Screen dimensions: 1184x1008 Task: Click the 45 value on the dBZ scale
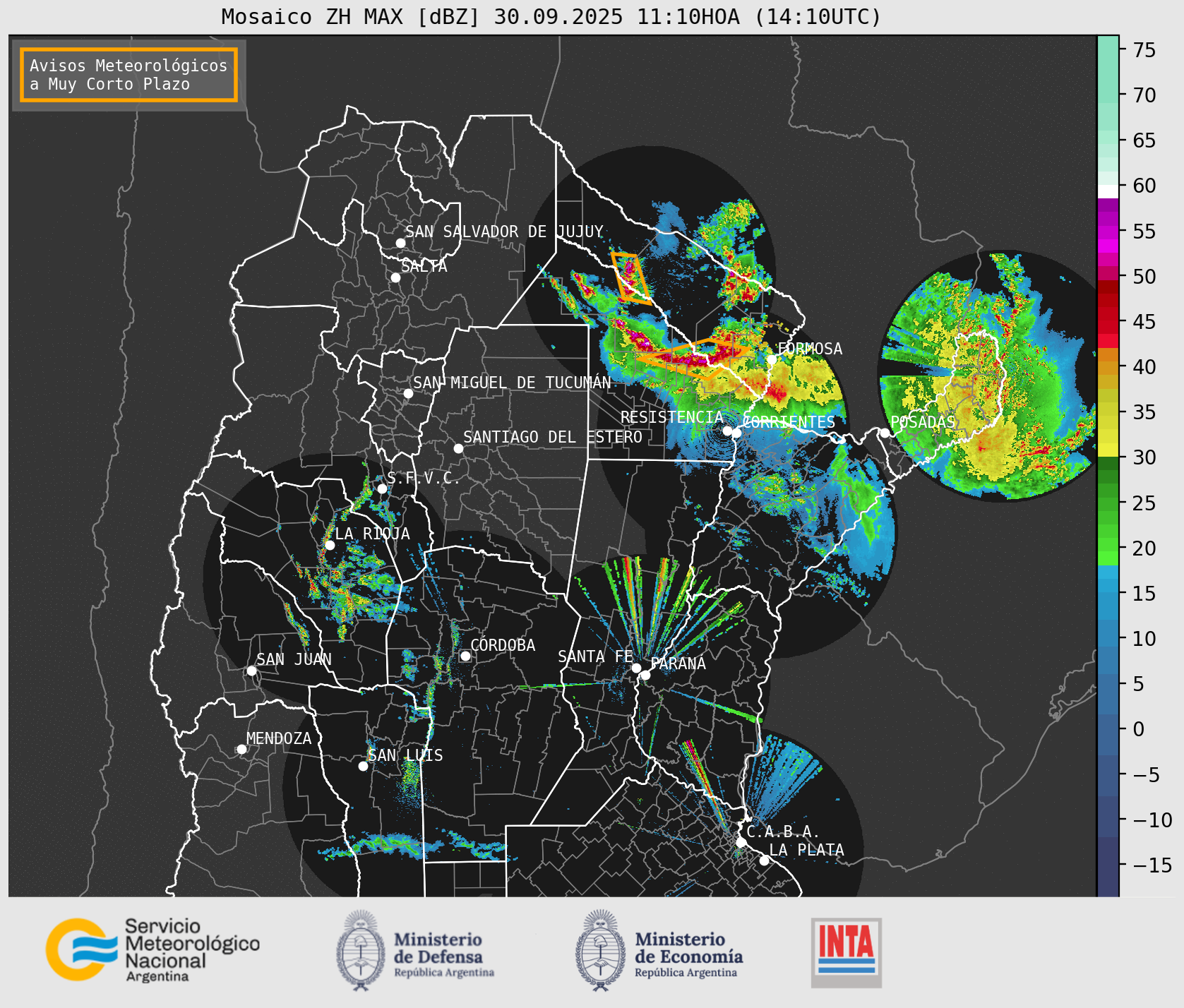pyautogui.click(x=1144, y=322)
